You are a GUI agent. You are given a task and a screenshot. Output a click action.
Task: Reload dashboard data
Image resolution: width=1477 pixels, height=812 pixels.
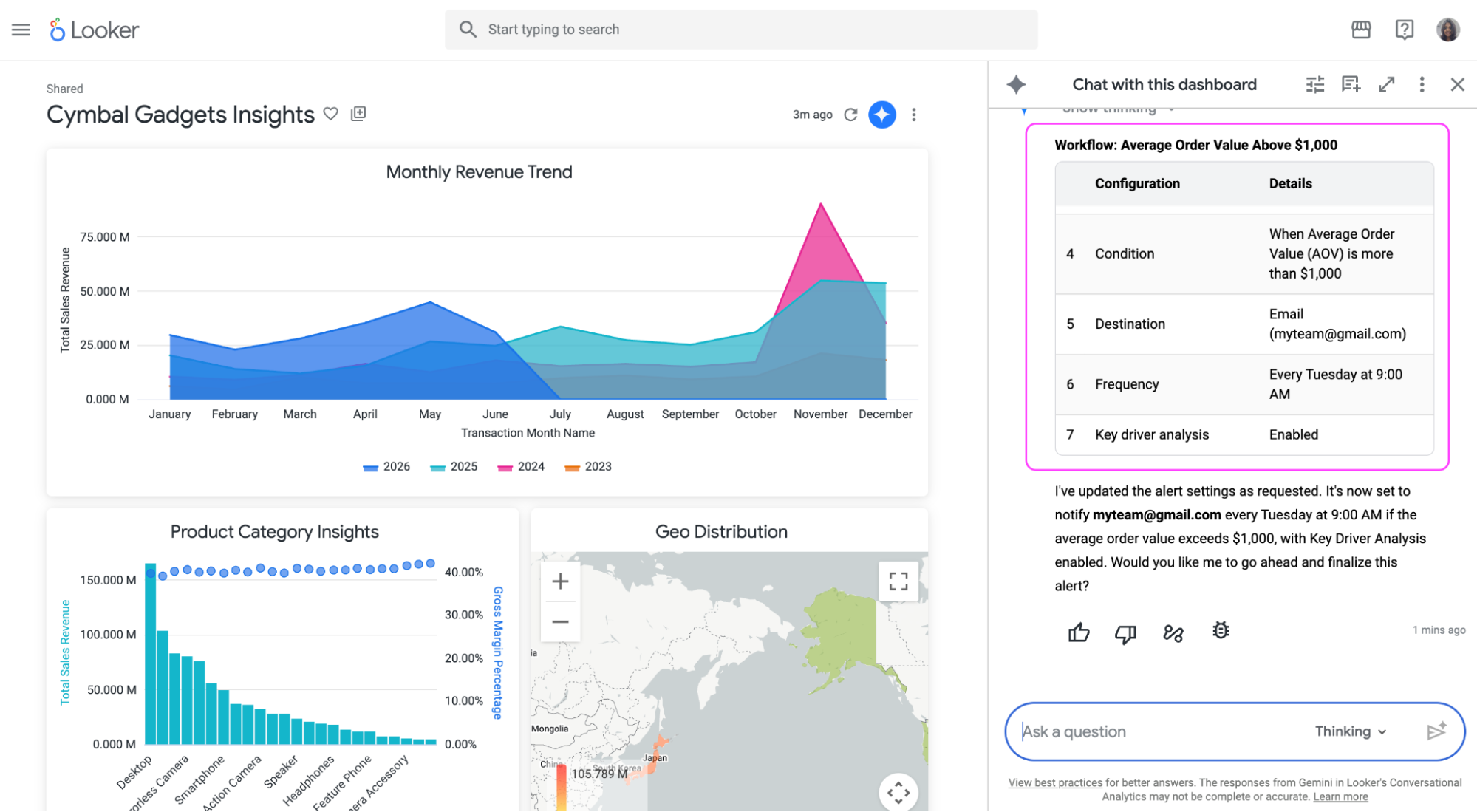coord(850,115)
